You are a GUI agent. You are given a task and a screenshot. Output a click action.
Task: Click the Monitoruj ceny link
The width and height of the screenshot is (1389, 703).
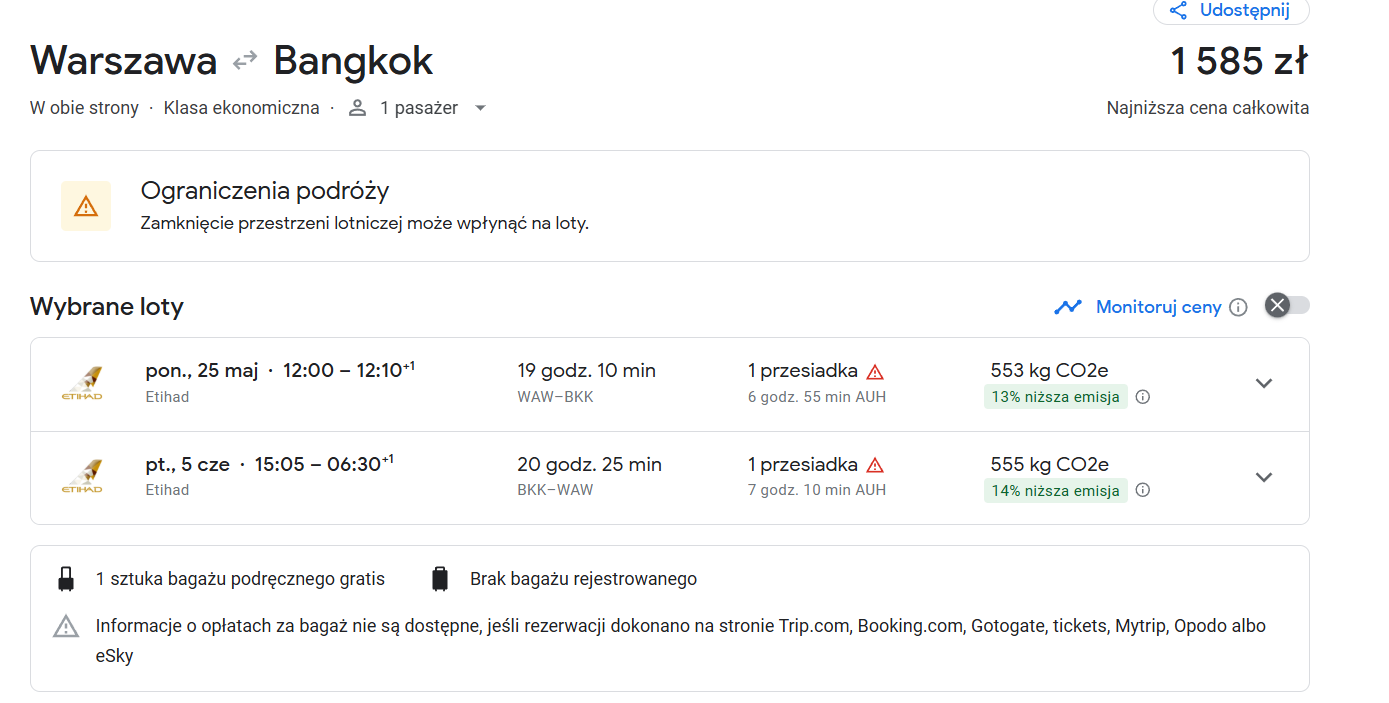(x=1159, y=307)
